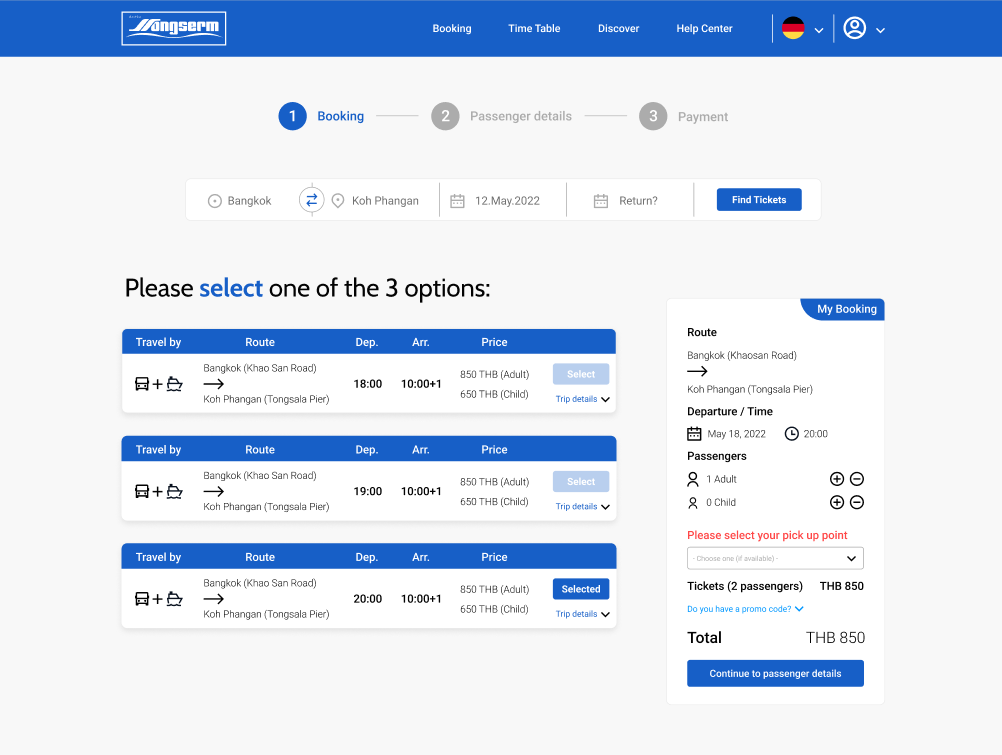The image size is (1002, 755).
Task: Increase Adult passenger count with plus
Action: 837,479
